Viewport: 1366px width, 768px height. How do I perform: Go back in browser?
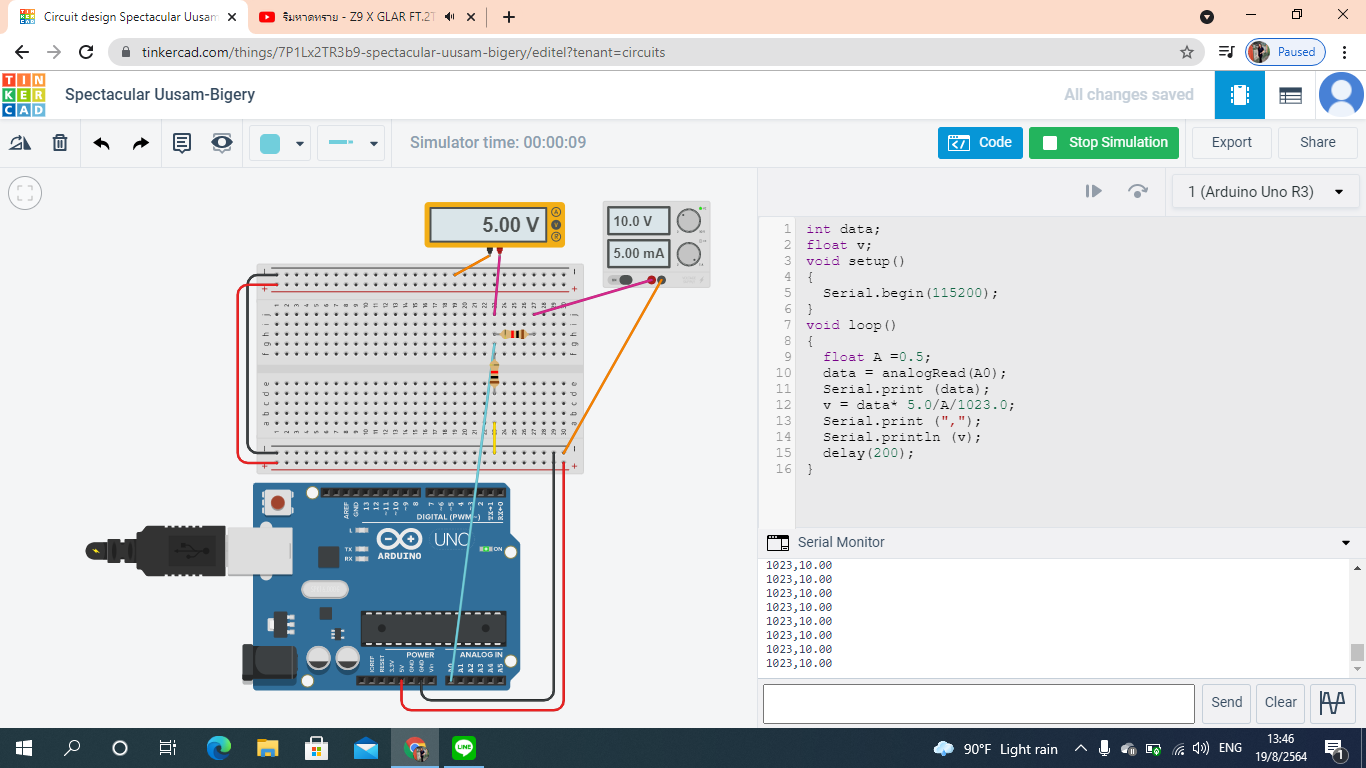(x=22, y=52)
